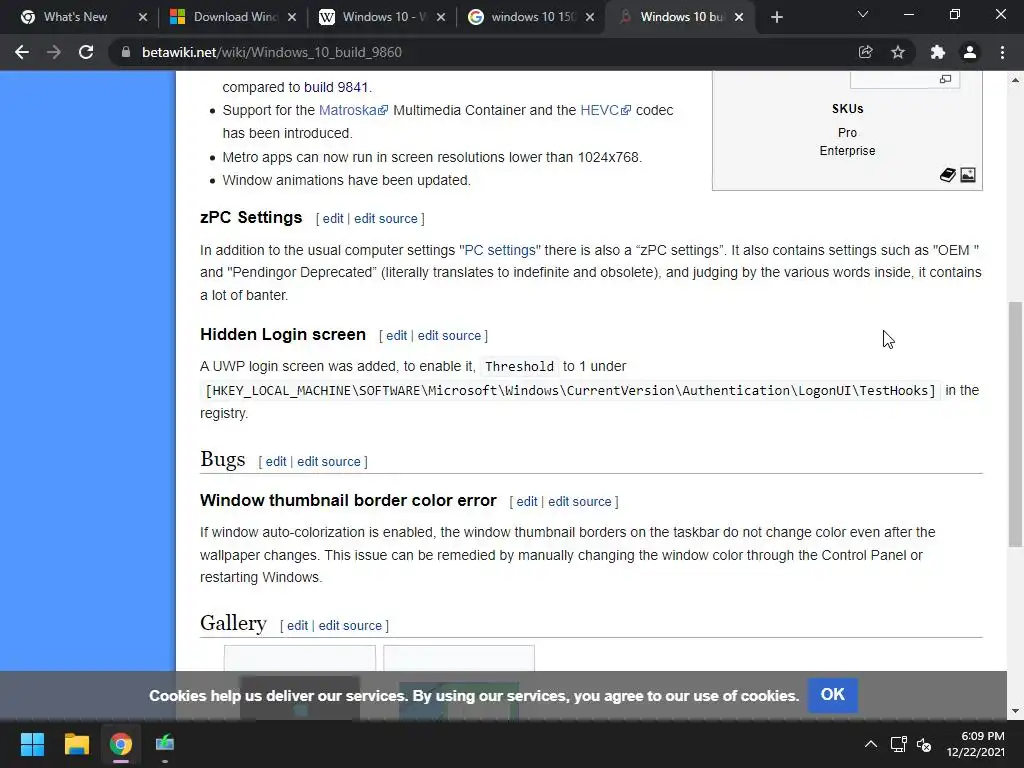Viewport: 1024px width, 768px height.
Task: Open the Extensions puzzle icon
Action: tap(938, 52)
